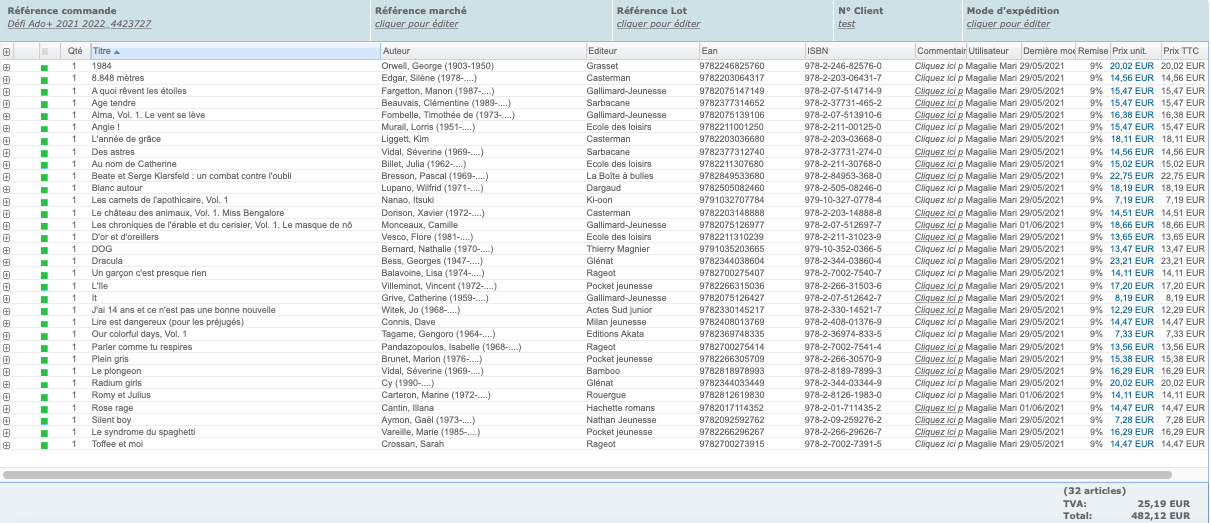Click green status icon for Au nom de Catherine
The image size is (1211, 523).
point(44,164)
